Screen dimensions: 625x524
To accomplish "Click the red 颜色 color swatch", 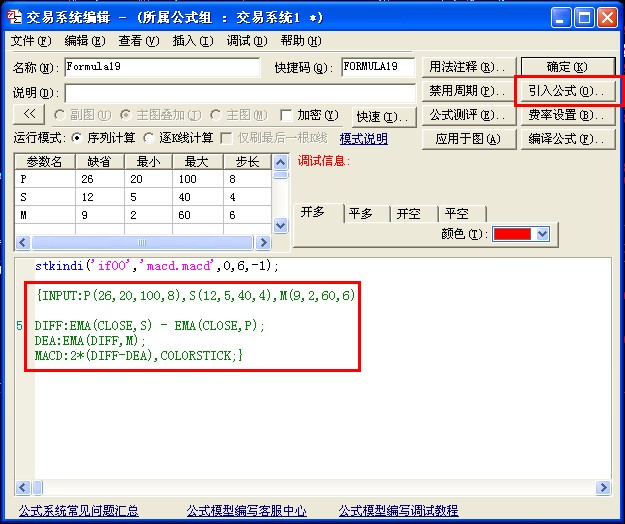I will point(512,234).
